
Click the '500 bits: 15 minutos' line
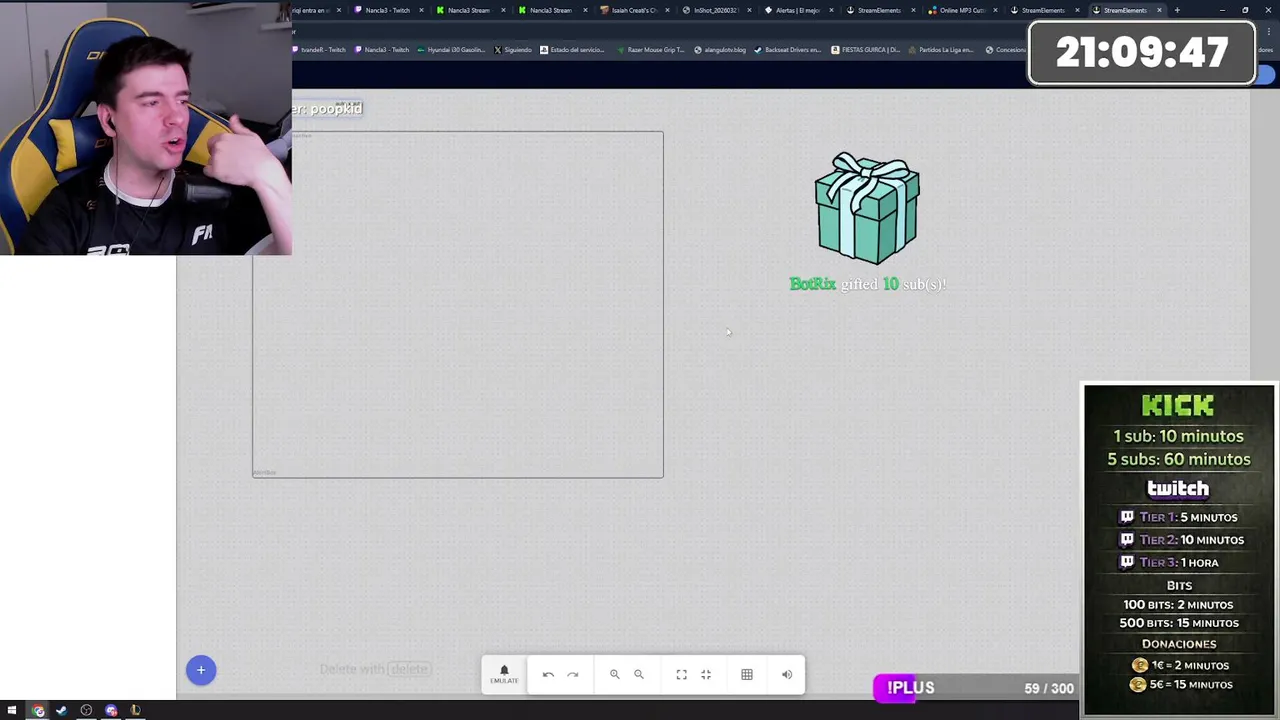[1180, 623]
